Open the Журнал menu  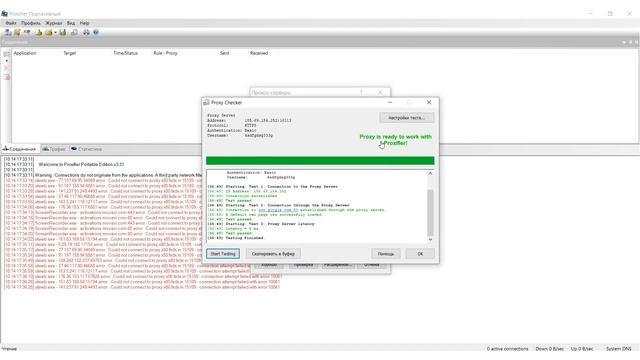click(53, 23)
